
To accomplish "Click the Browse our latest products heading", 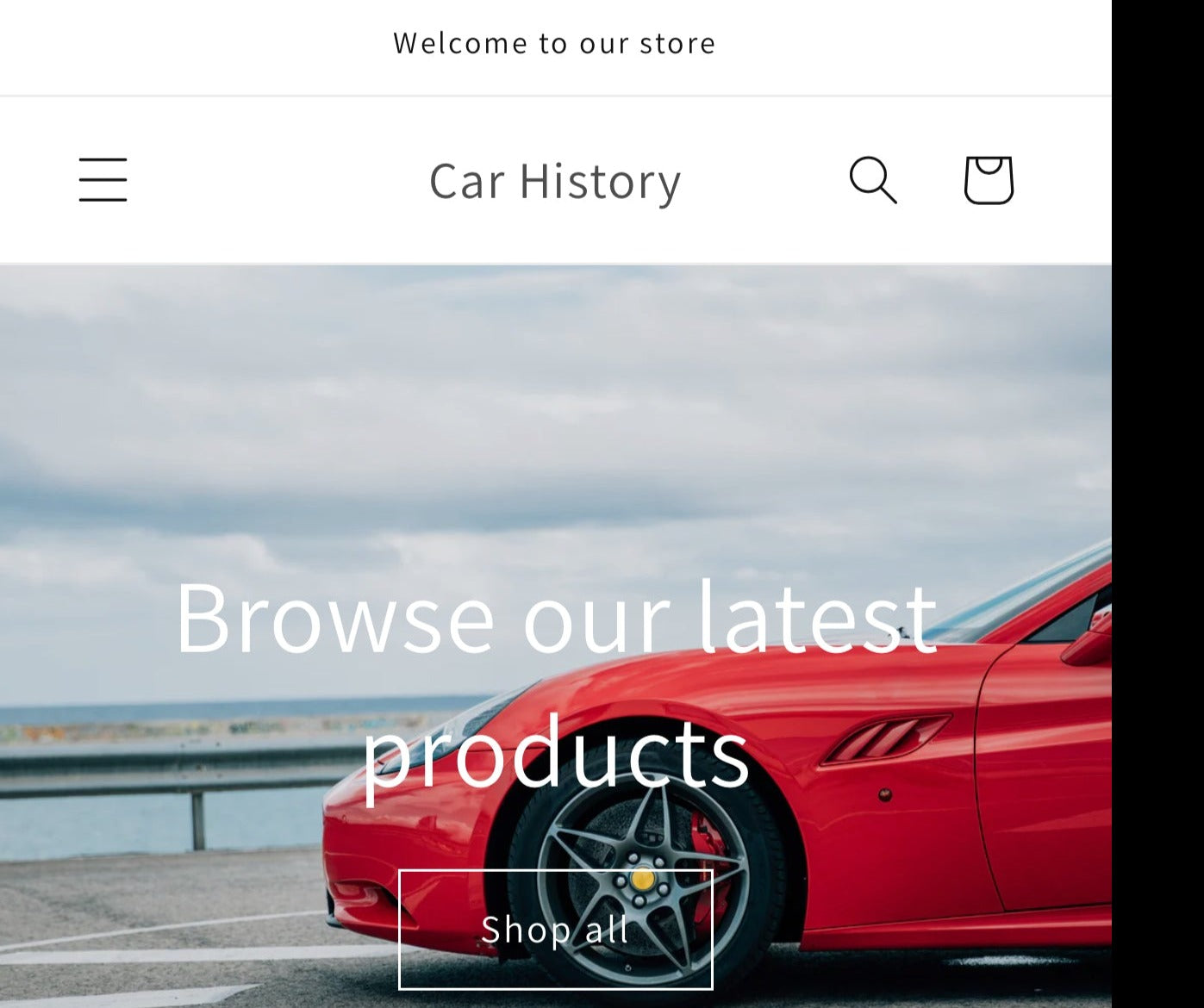I will tap(556, 682).
